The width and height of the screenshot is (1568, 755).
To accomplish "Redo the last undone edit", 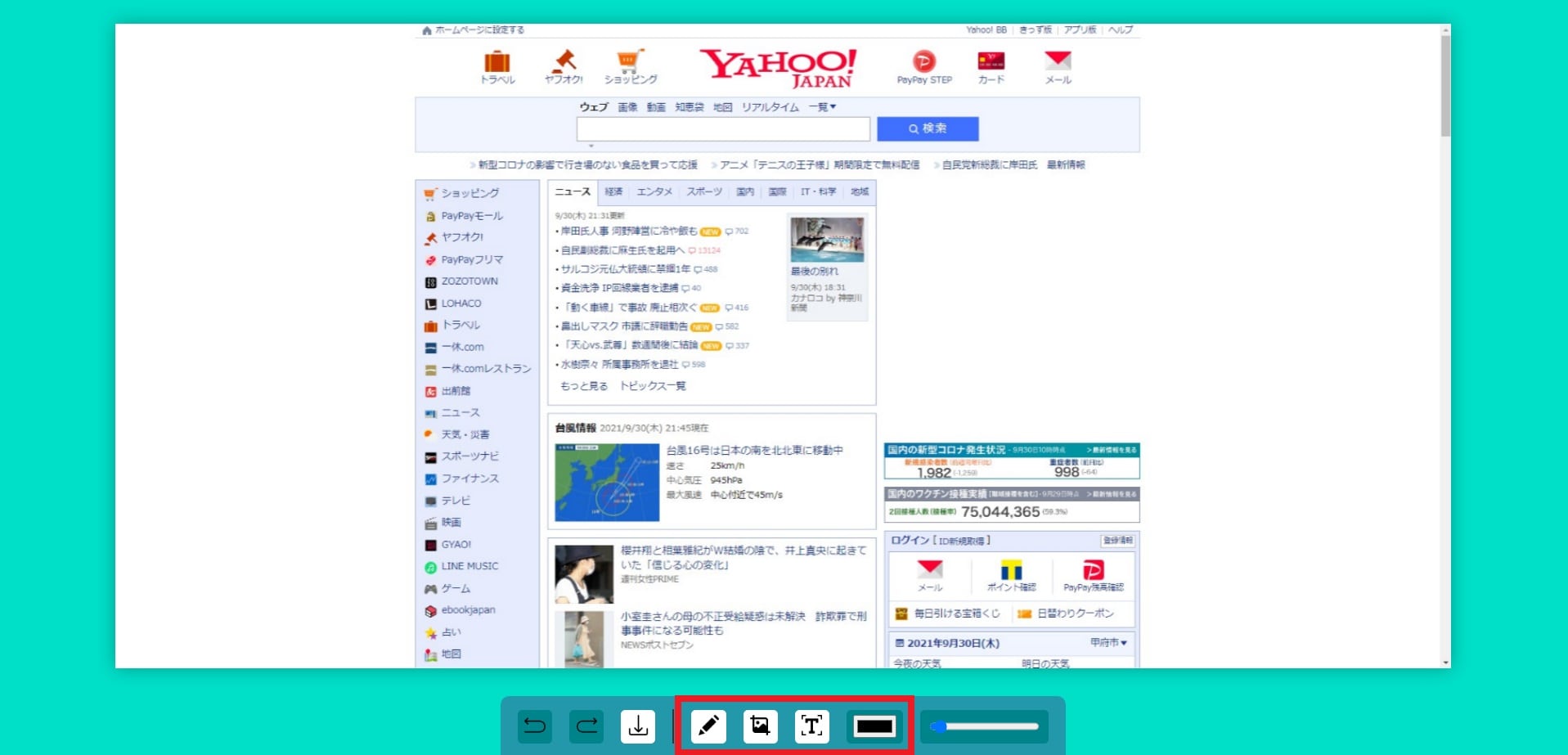I will (586, 726).
